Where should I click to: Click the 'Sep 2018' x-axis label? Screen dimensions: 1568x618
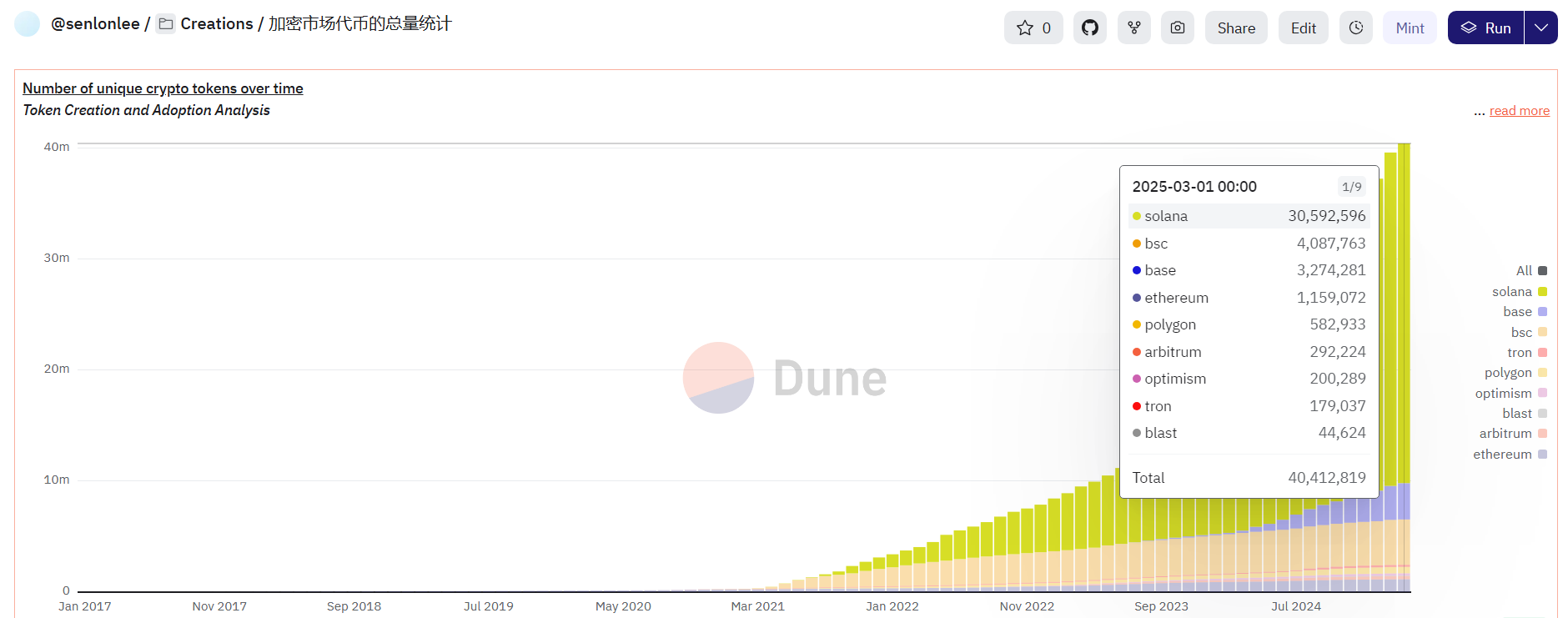(354, 606)
